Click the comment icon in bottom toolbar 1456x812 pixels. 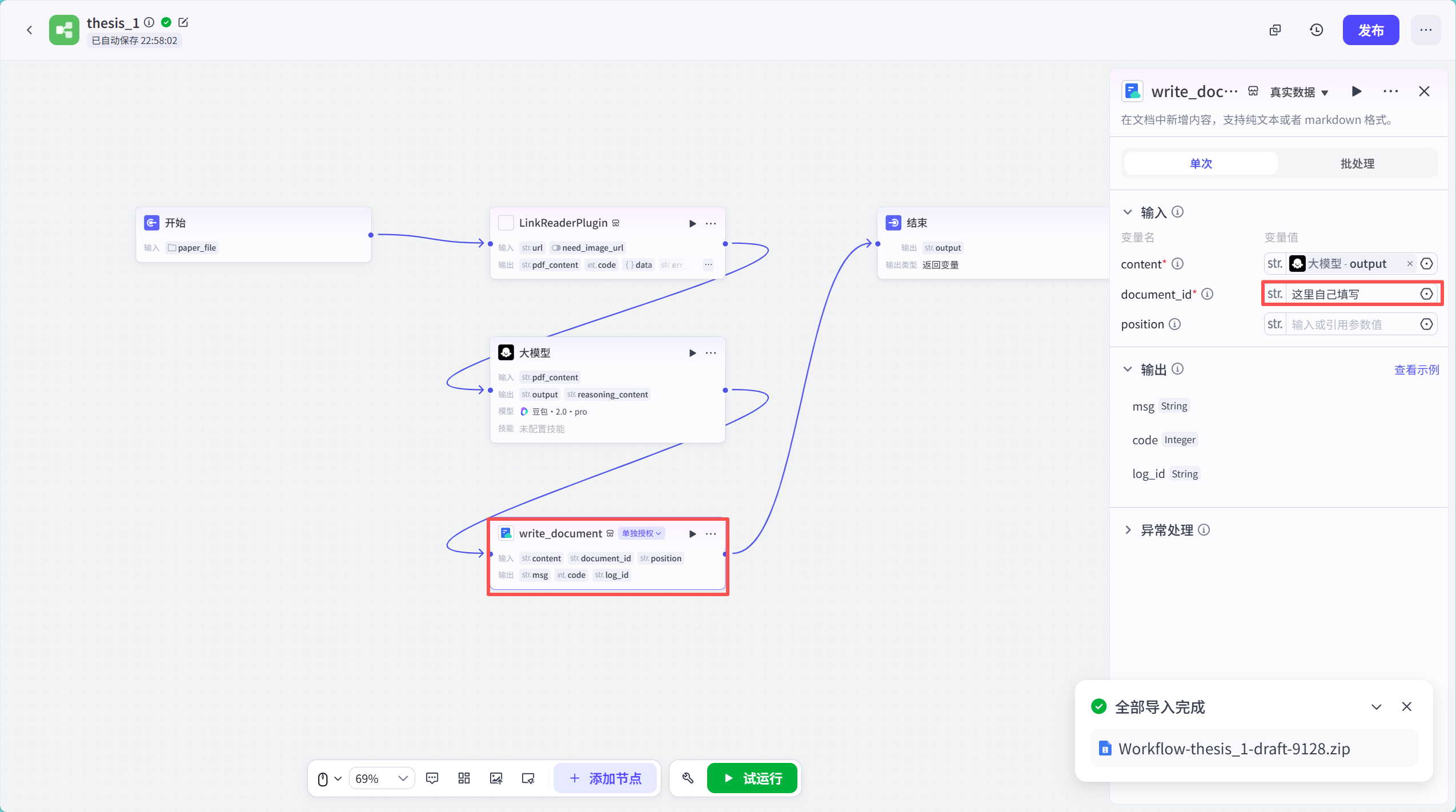click(x=432, y=778)
